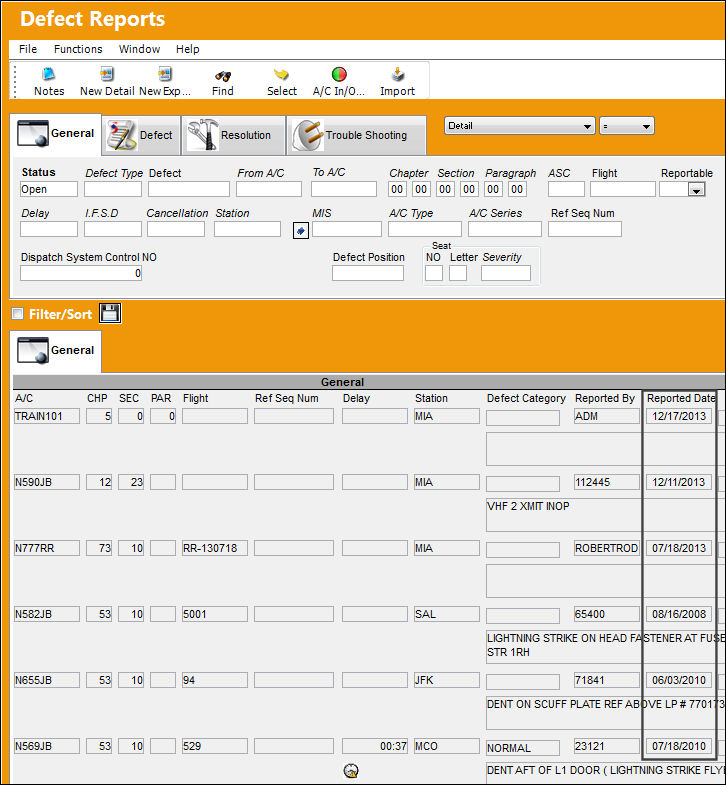Click the Severity input field
Viewport: 726px width, 785px height.
pos(506,273)
